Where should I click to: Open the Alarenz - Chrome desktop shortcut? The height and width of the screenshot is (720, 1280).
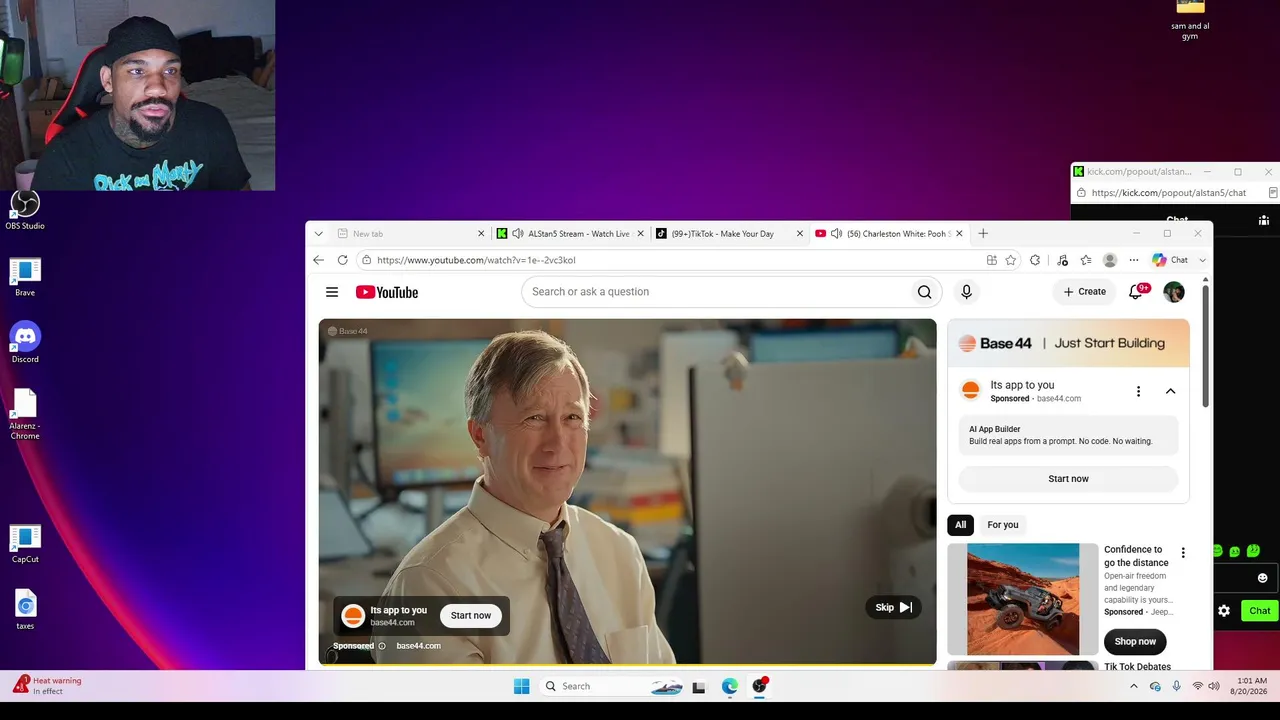pos(25,414)
